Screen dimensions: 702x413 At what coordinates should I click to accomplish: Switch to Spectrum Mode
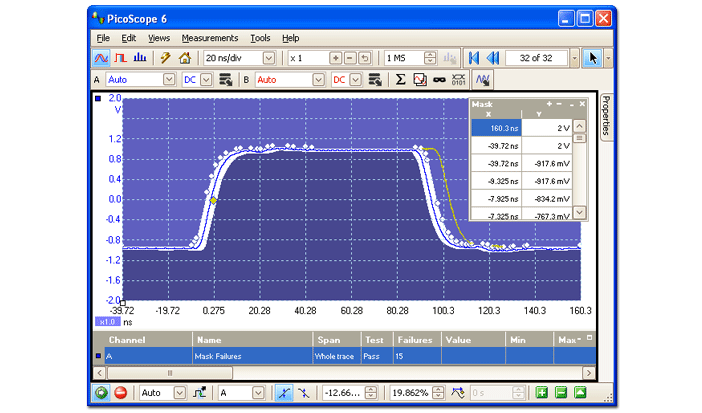pos(140,58)
